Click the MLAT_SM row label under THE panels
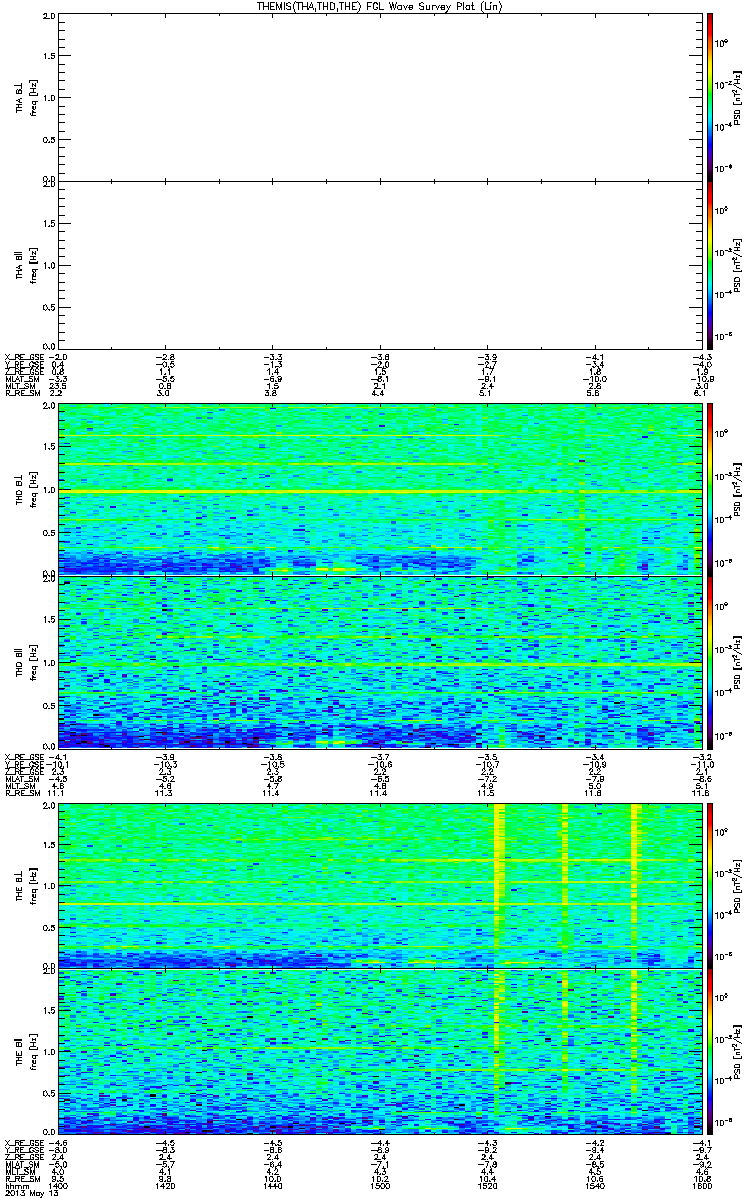Screen dimensions: 750x1200 pyautogui.click(x=22, y=1166)
